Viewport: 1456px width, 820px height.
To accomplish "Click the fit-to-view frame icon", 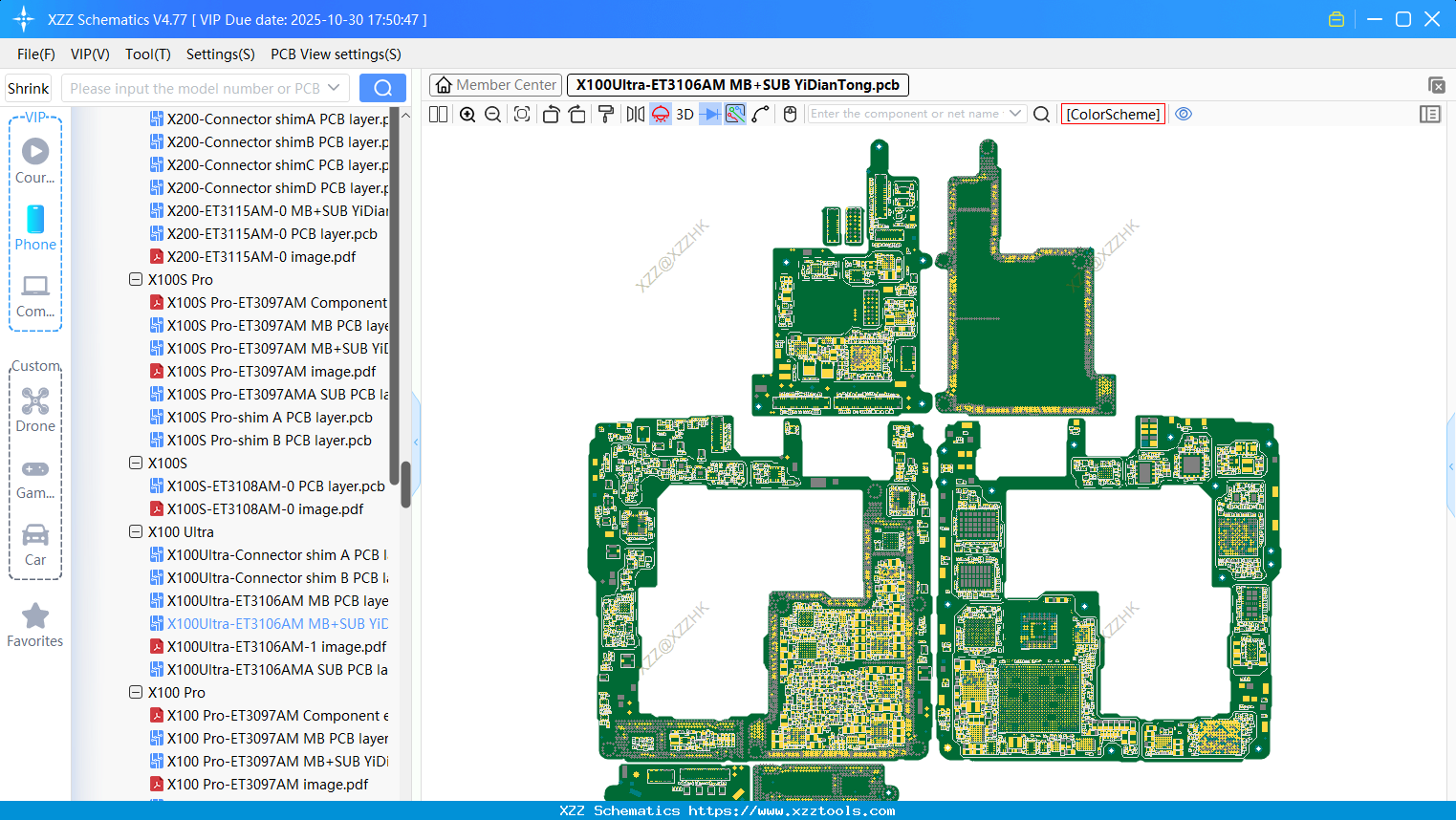I will click(522, 115).
